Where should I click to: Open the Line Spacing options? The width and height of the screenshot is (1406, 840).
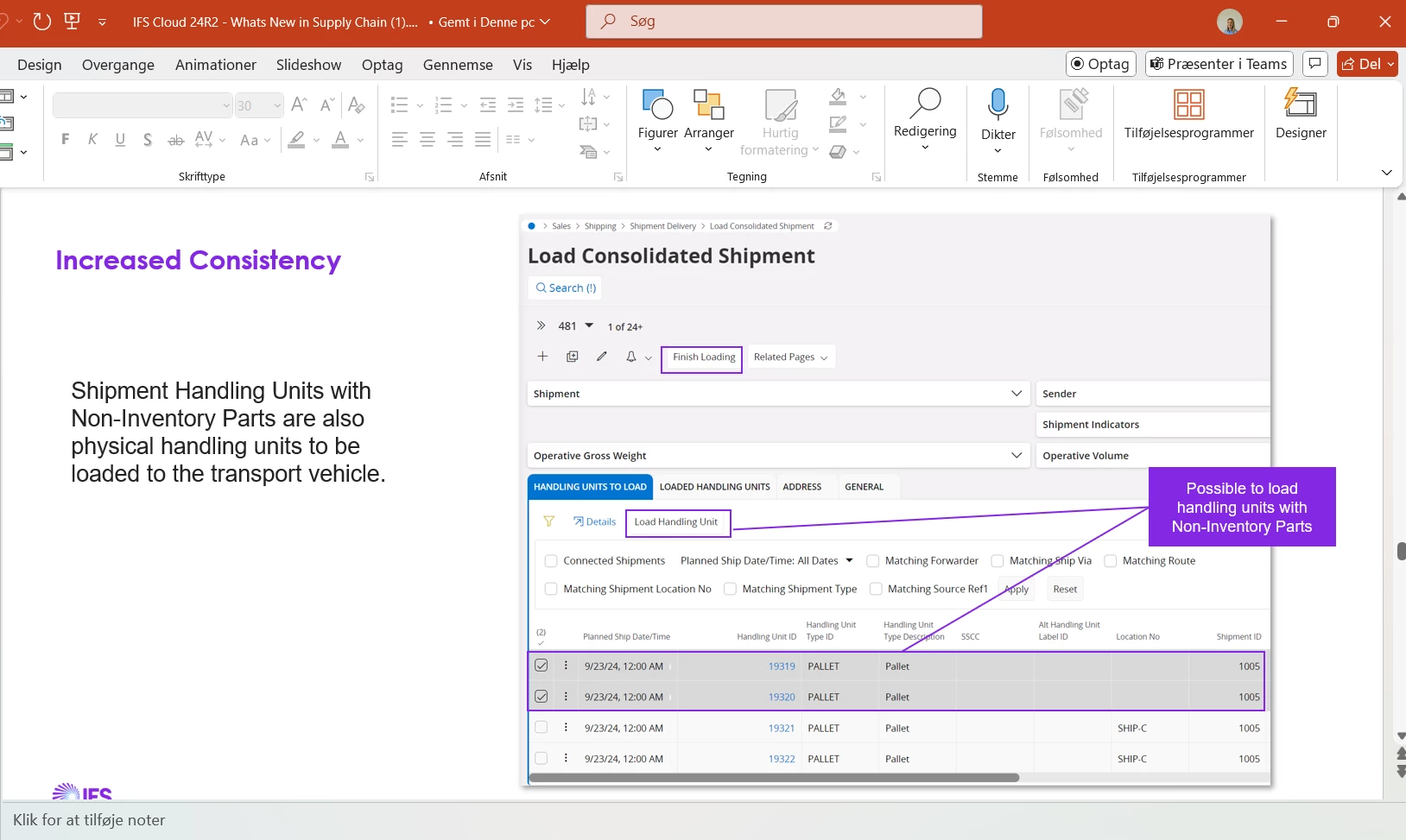click(548, 105)
